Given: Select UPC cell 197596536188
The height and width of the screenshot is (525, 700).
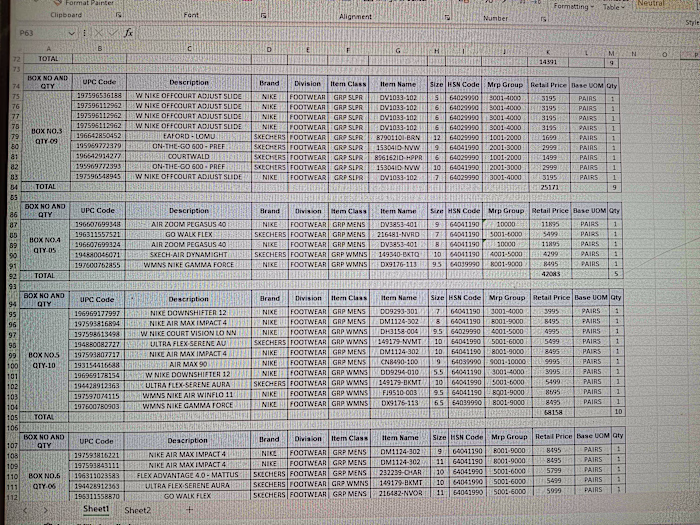Looking at the screenshot, I should [99, 96].
